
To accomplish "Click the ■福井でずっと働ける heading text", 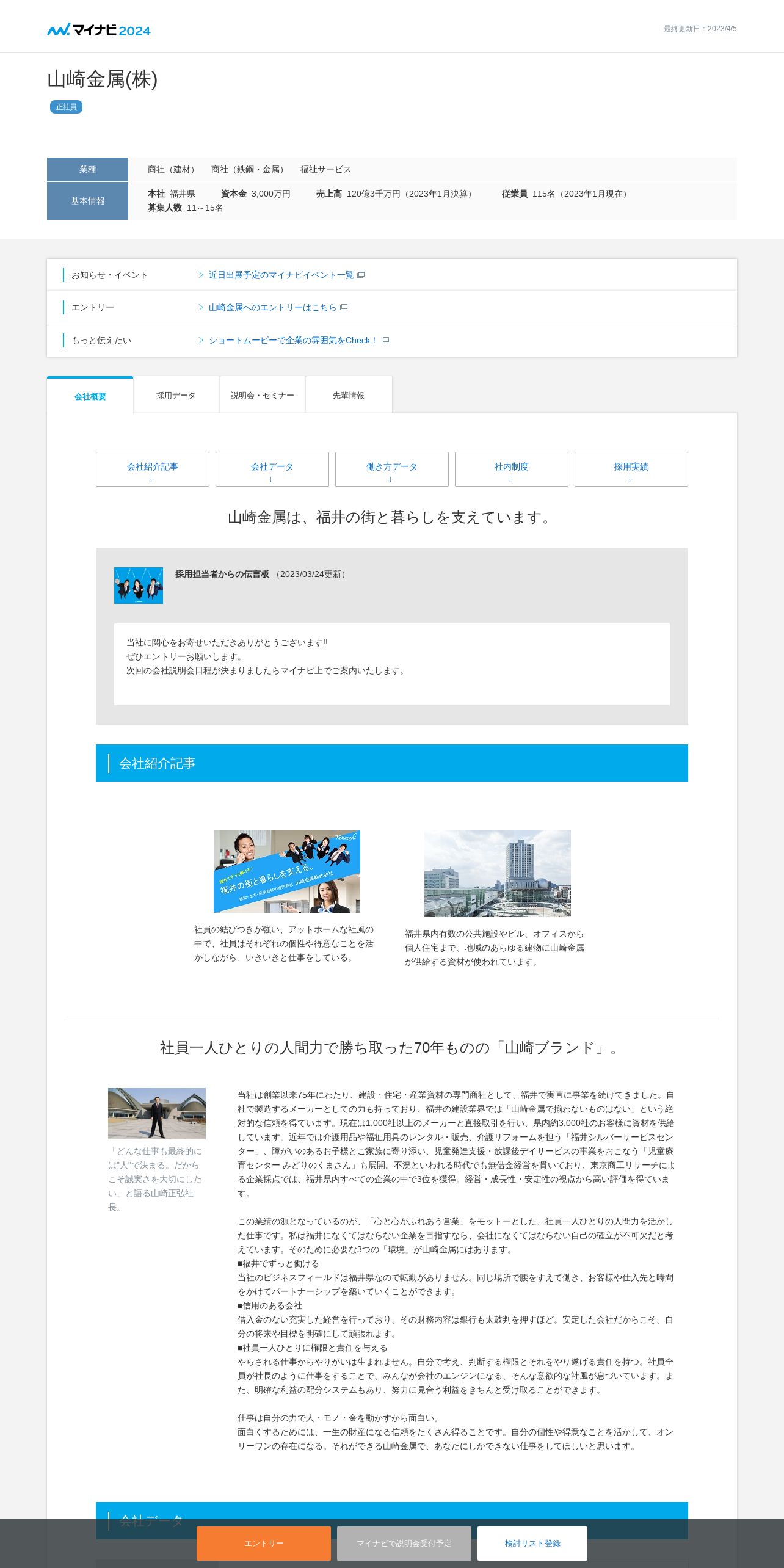I will tap(278, 1263).
